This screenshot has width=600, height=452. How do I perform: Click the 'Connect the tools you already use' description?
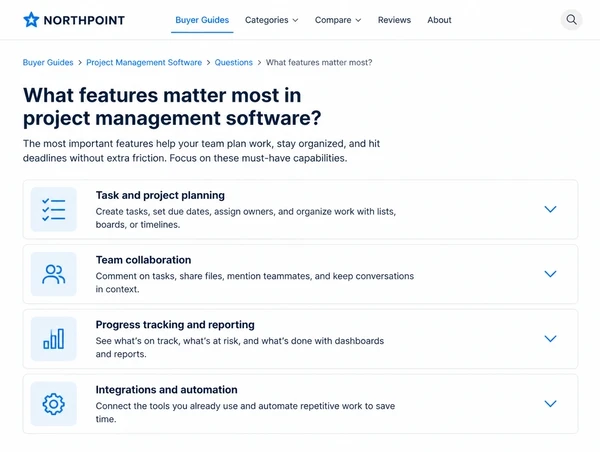(245, 412)
